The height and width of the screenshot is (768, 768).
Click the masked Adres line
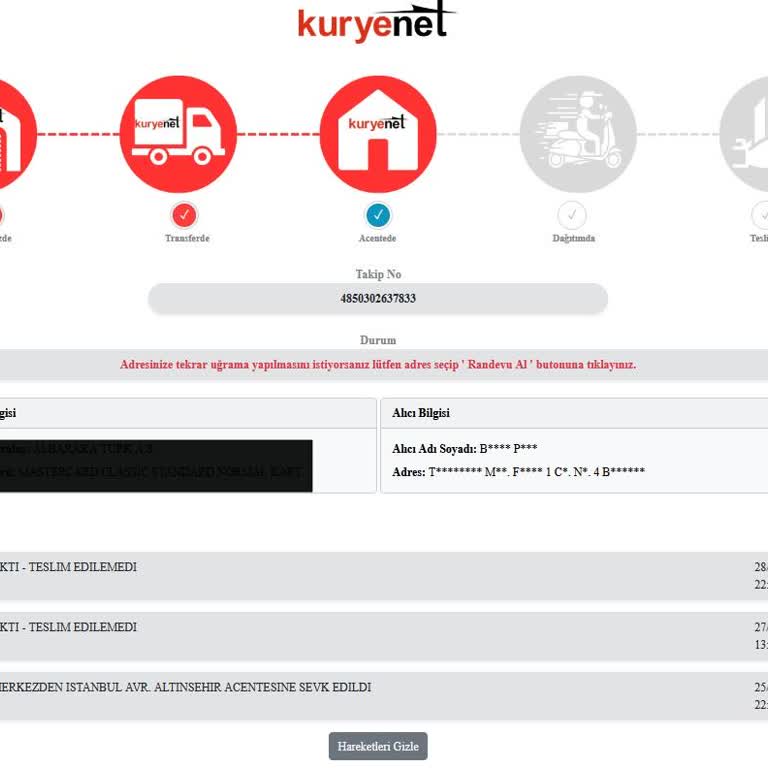pos(518,472)
